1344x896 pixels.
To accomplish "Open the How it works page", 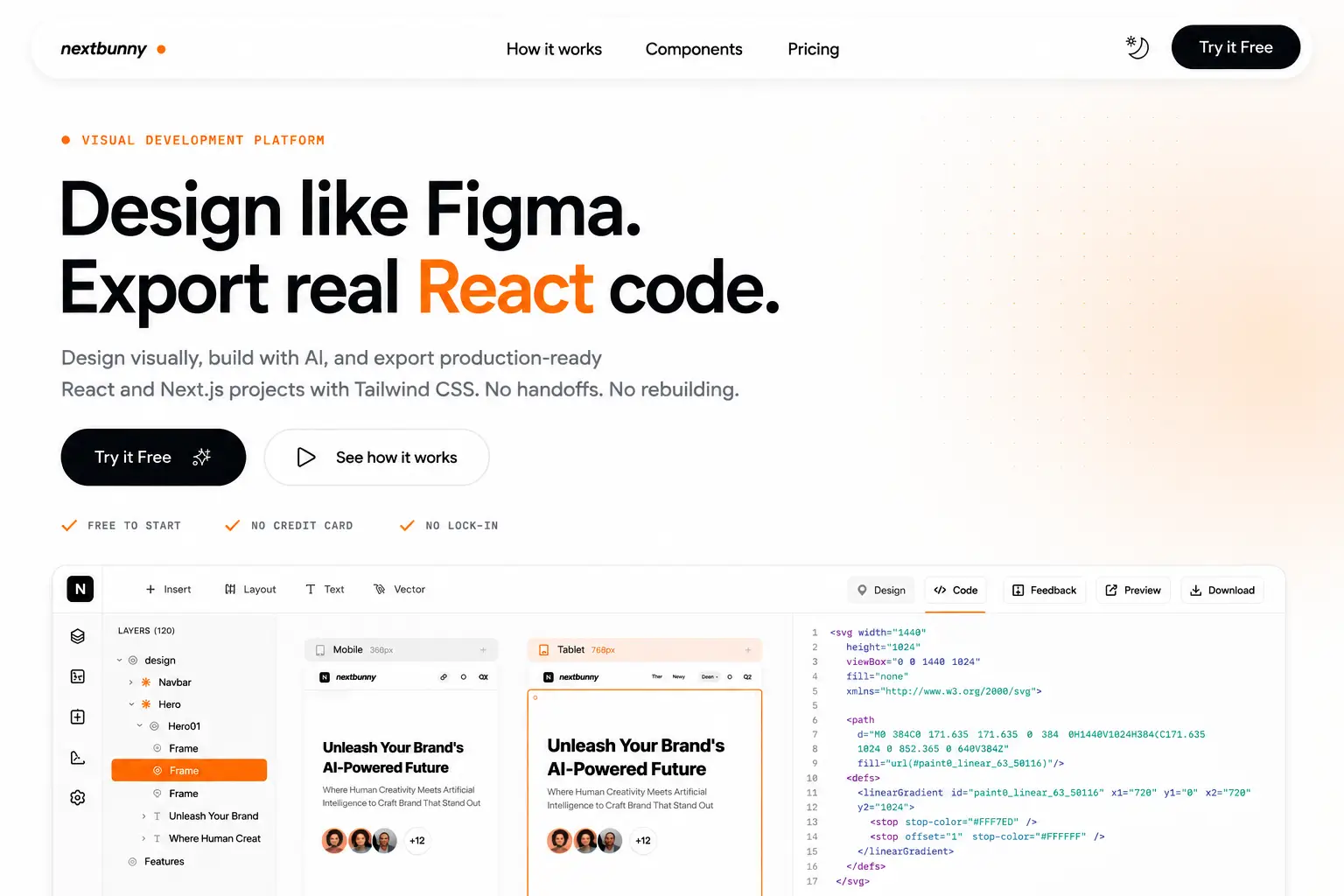I will coord(554,49).
